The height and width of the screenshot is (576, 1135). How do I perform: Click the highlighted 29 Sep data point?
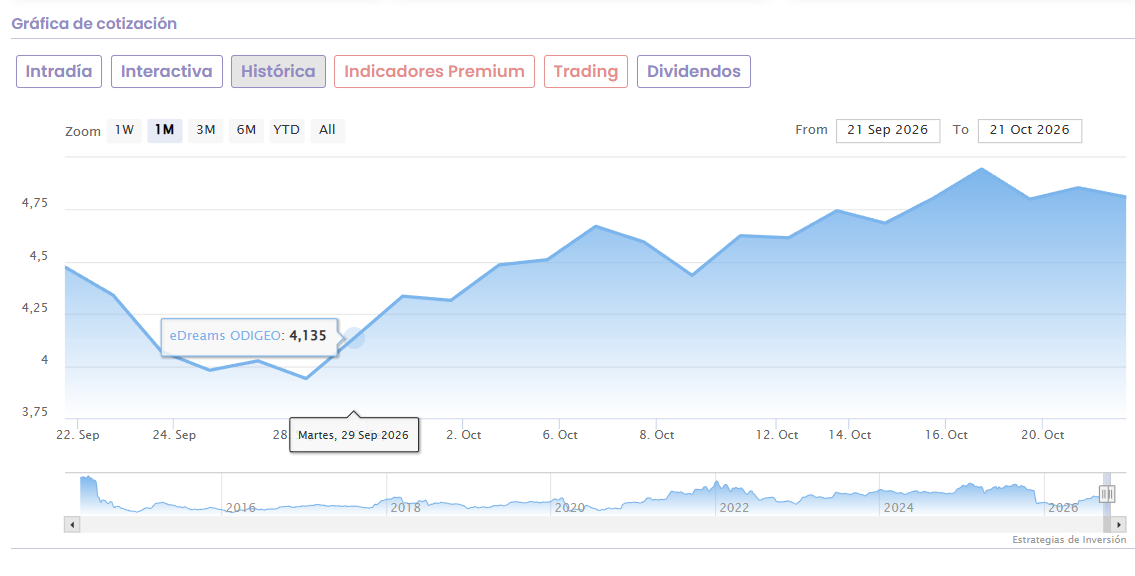354,338
